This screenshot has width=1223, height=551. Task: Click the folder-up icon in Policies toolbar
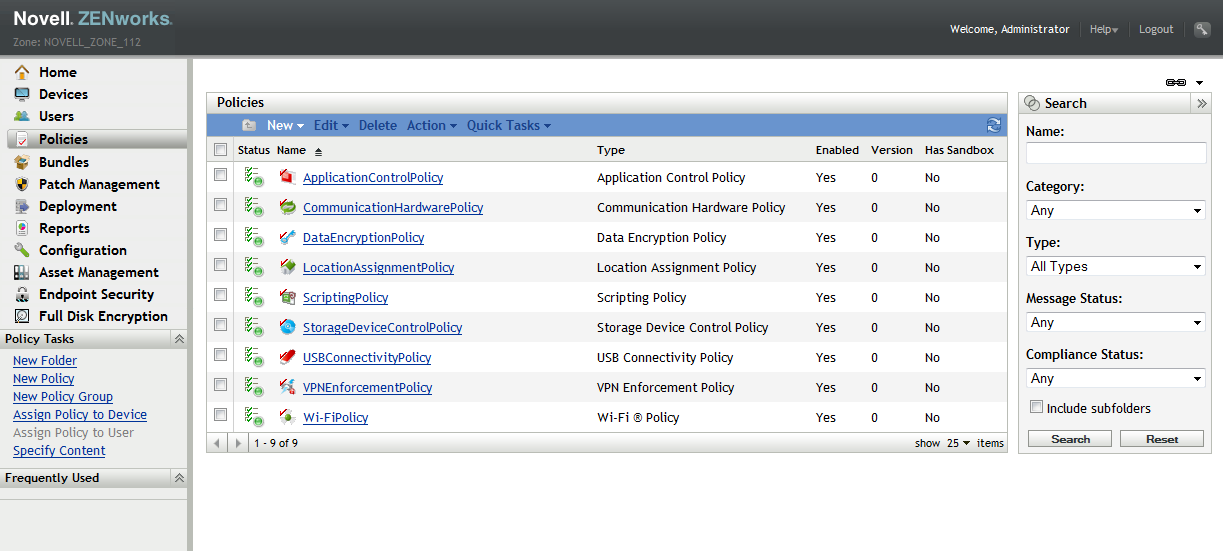click(x=249, y=125)
